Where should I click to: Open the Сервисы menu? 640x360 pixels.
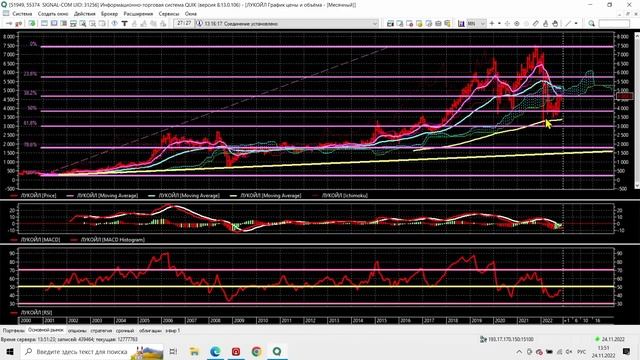point(169,13)
